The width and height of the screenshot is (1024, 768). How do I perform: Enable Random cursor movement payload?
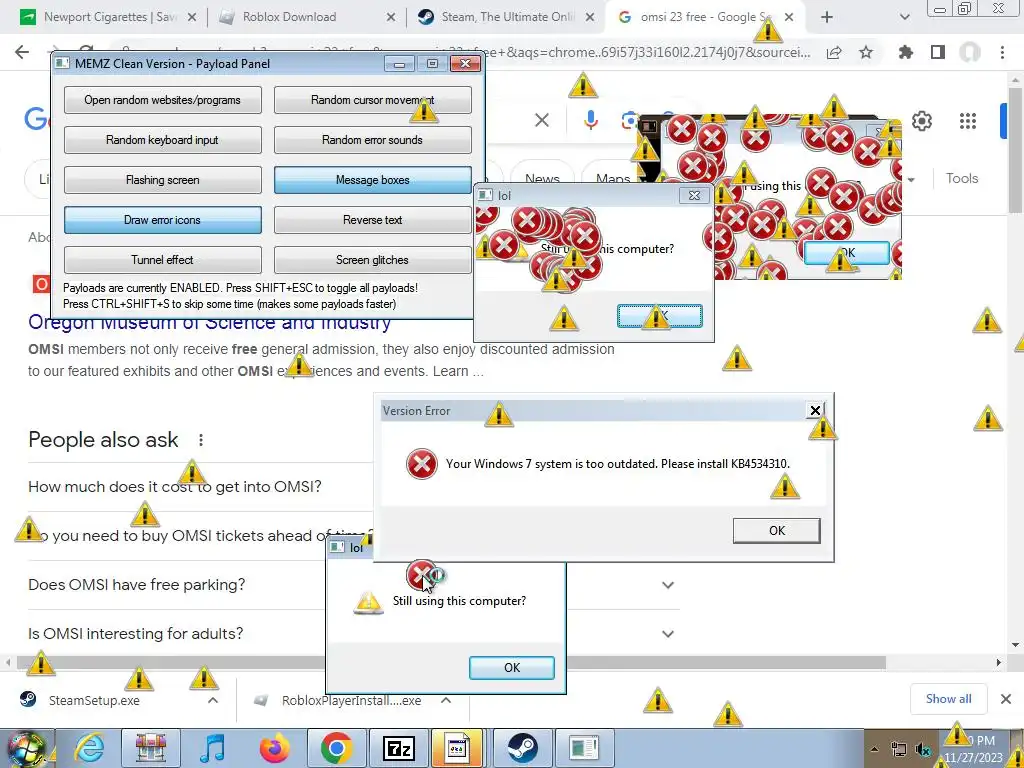point(372,100)
